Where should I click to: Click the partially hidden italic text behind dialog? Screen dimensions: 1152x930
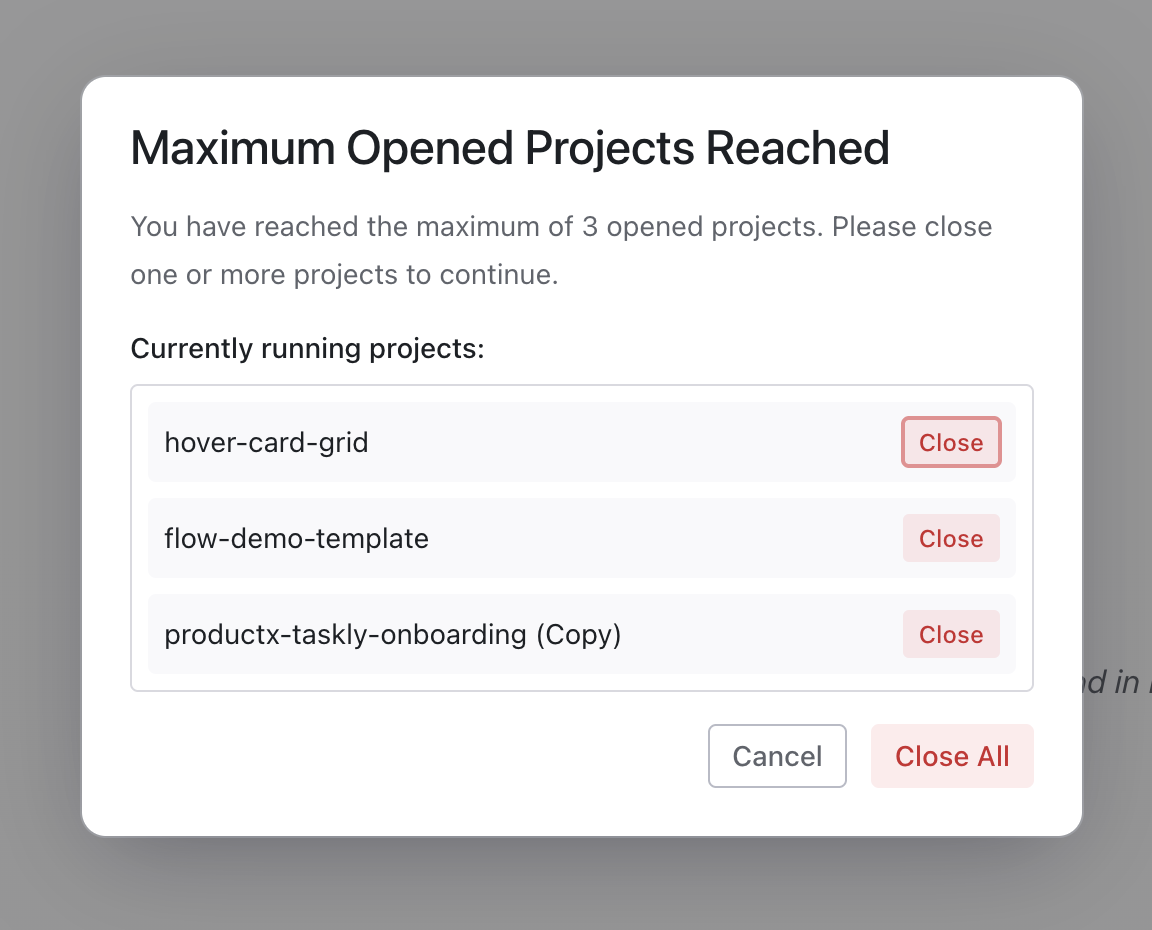(1116, 682)
